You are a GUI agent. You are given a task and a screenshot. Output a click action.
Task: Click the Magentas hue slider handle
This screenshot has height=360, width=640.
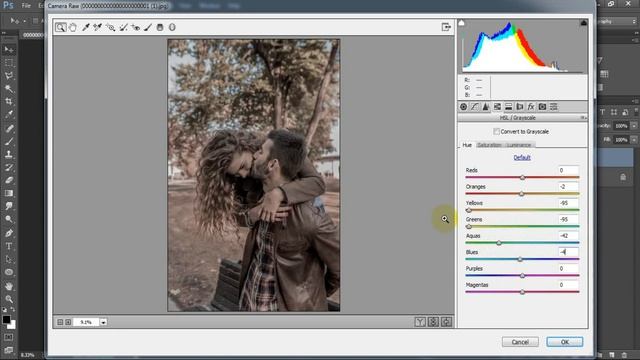[522, 292]
